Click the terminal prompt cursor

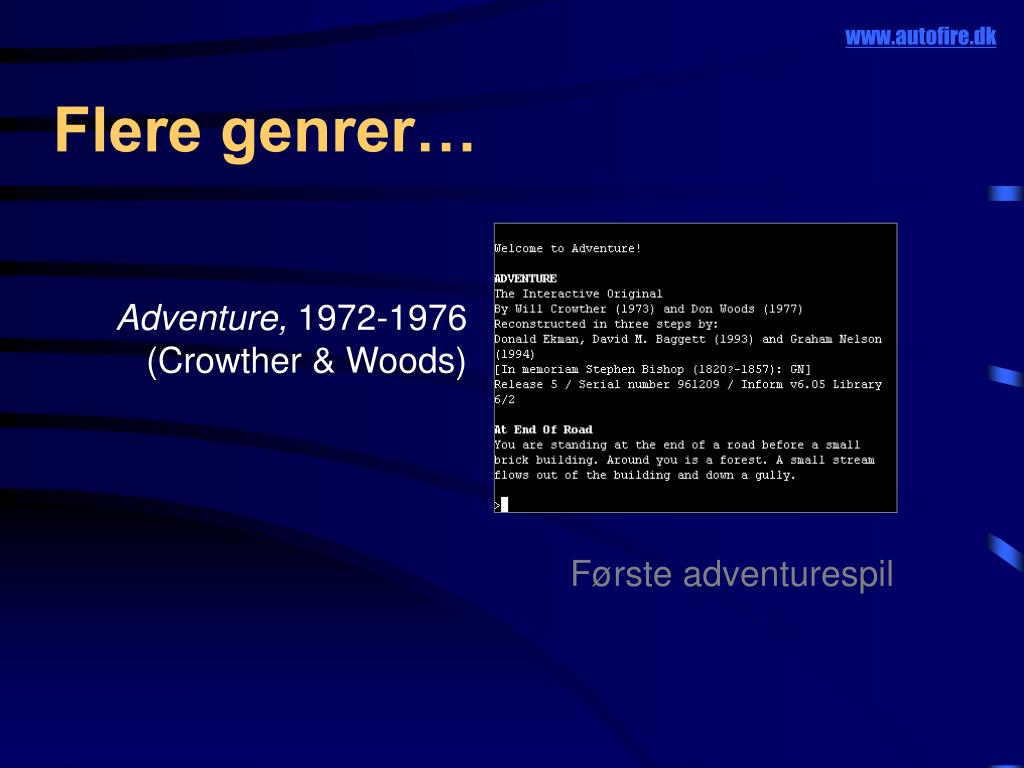pos(504,504)
